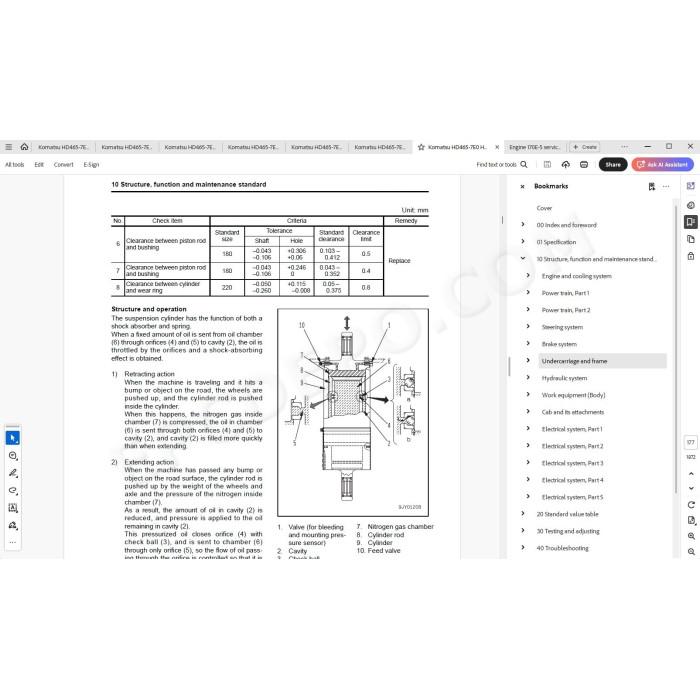This screenshot has width=700, height=700.
Task: Toggle the Bookmarks panel icon in right rail
Action: (x=691, y=222)
